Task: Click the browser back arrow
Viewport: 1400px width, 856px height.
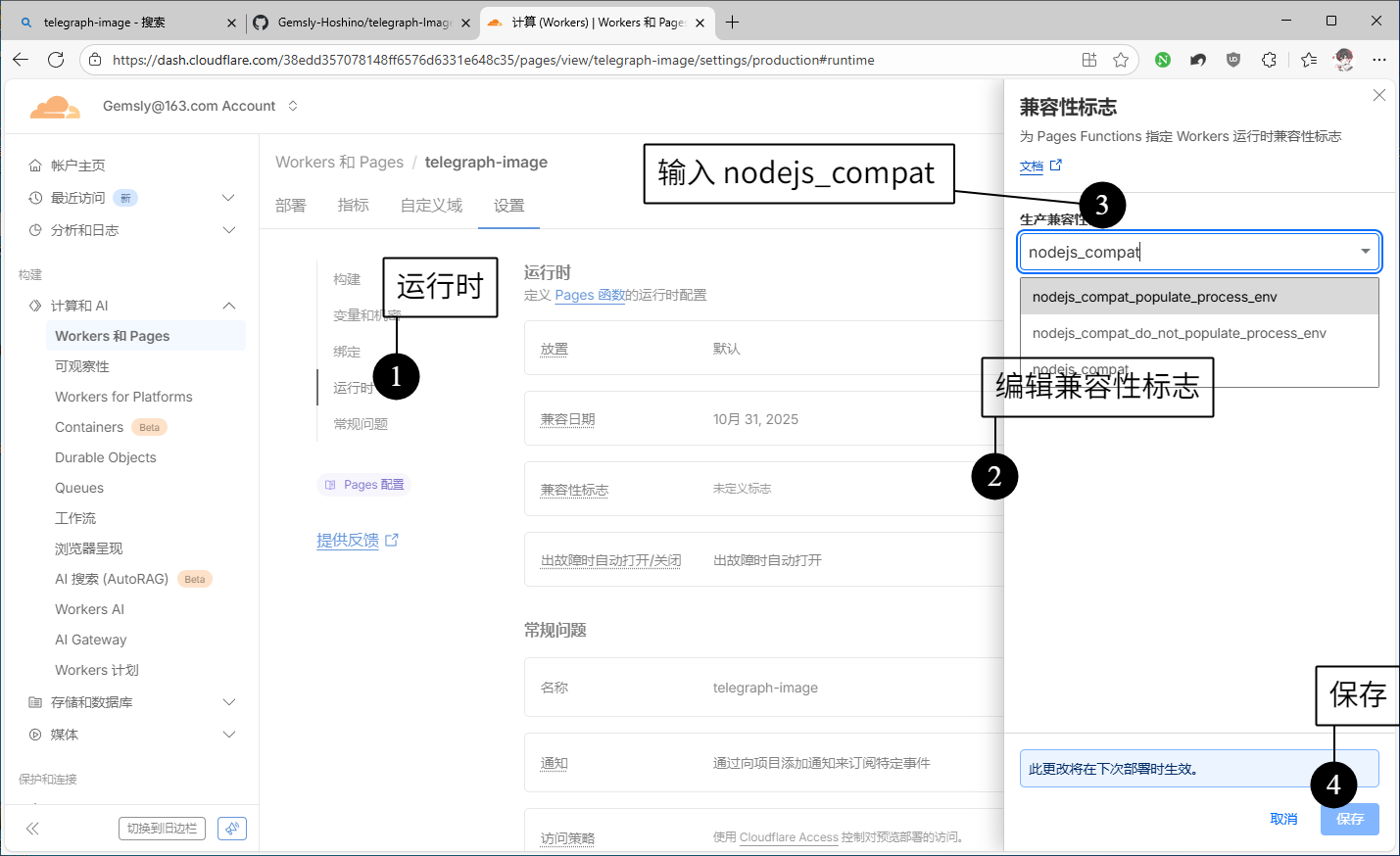Action: pyautogui.click(x=21, y=60)
